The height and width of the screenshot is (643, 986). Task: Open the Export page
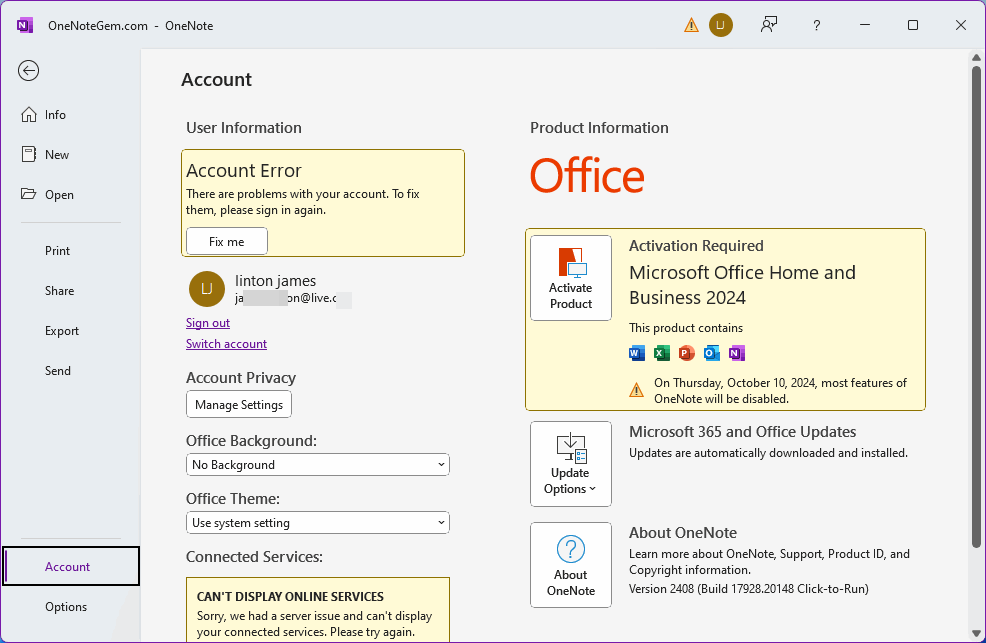(70, 331)
